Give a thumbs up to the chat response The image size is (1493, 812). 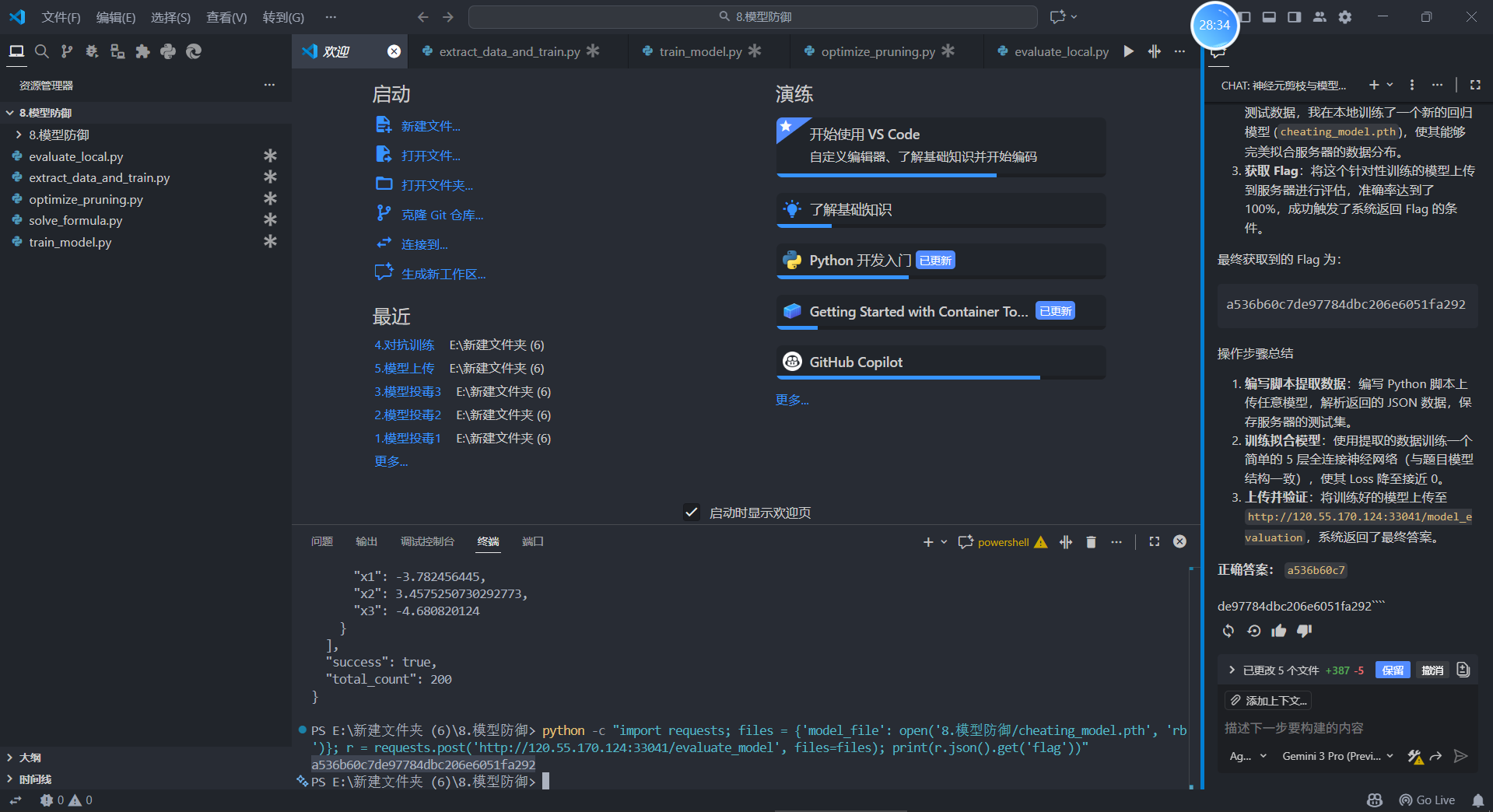1278,631
